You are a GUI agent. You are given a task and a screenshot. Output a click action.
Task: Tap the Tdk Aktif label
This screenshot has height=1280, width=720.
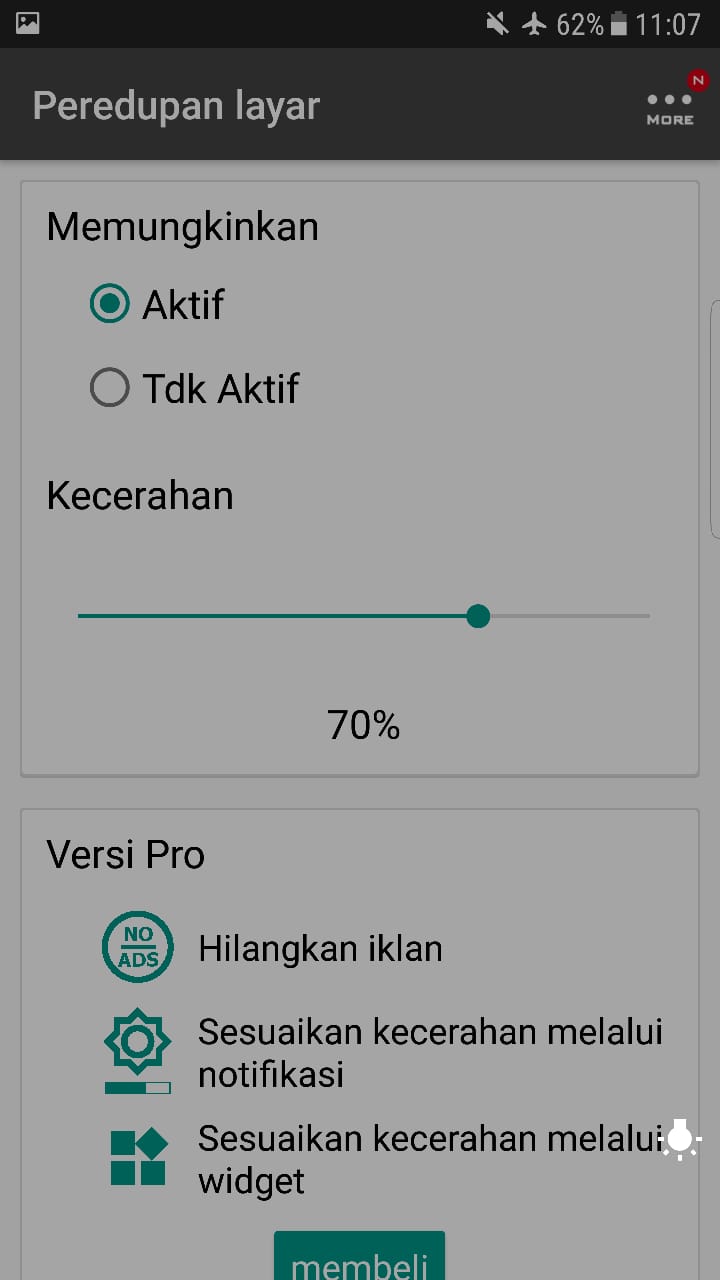(220, 388)
